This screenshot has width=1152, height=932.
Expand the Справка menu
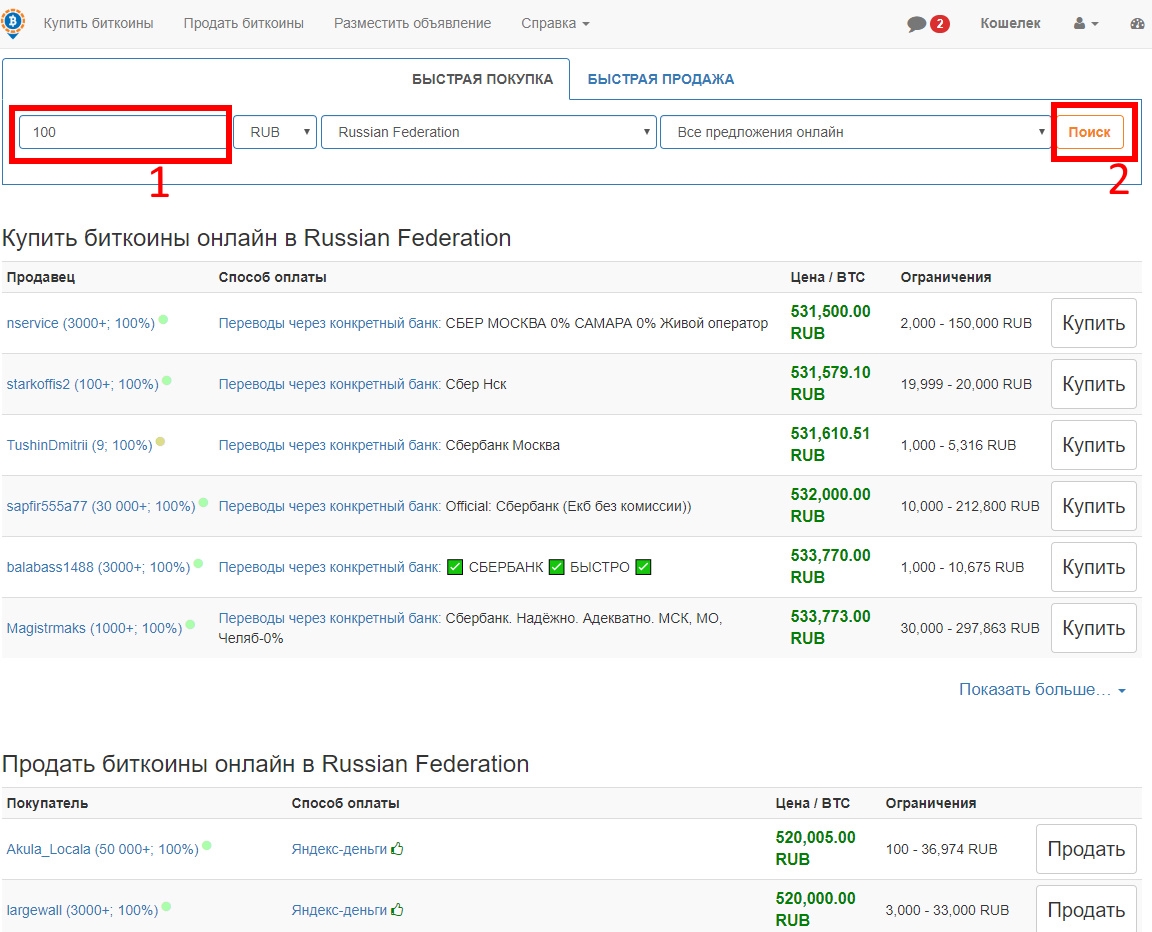(555, 23)
